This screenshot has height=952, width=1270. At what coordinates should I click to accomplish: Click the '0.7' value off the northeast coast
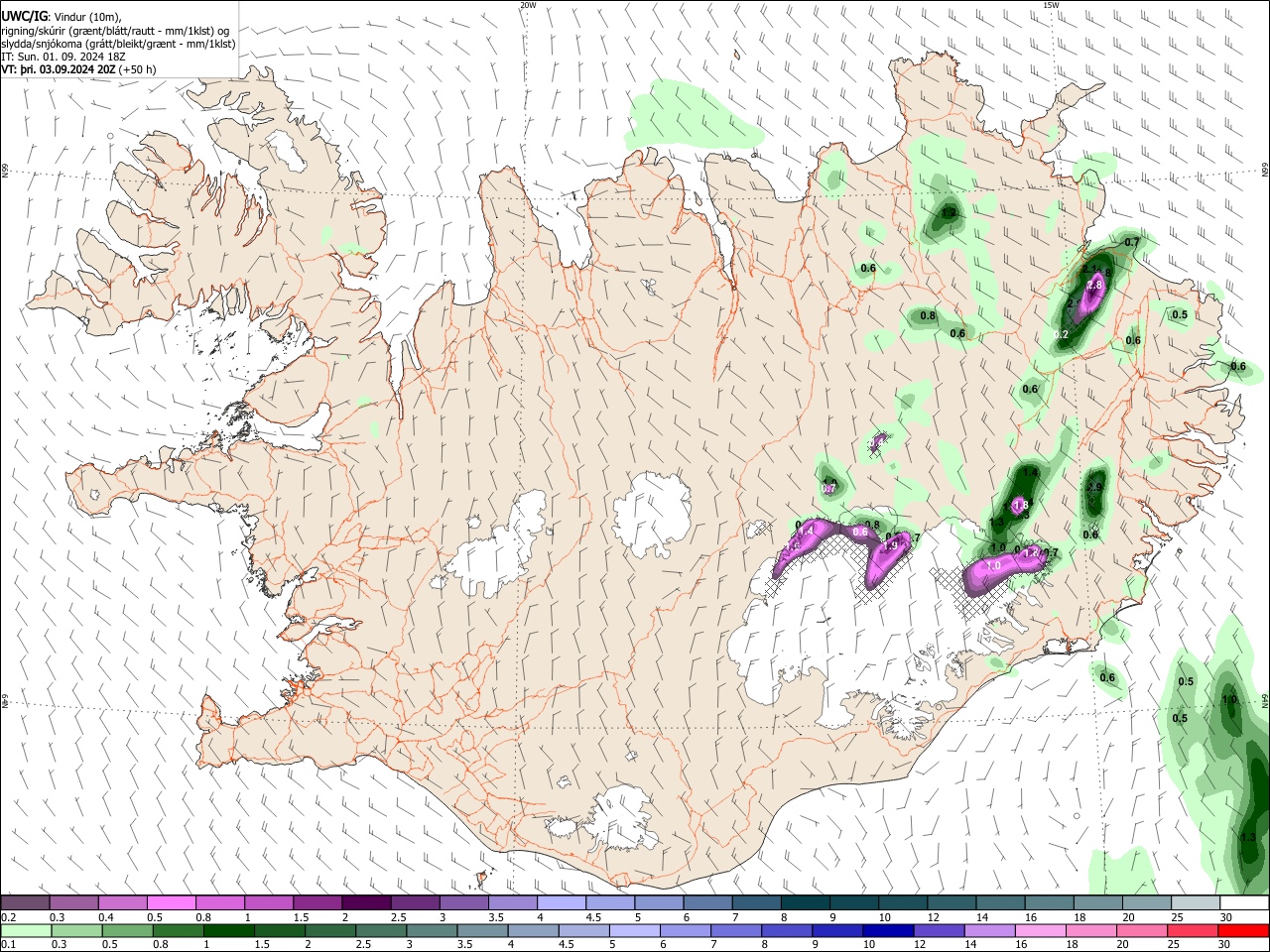pos(1132,242)
